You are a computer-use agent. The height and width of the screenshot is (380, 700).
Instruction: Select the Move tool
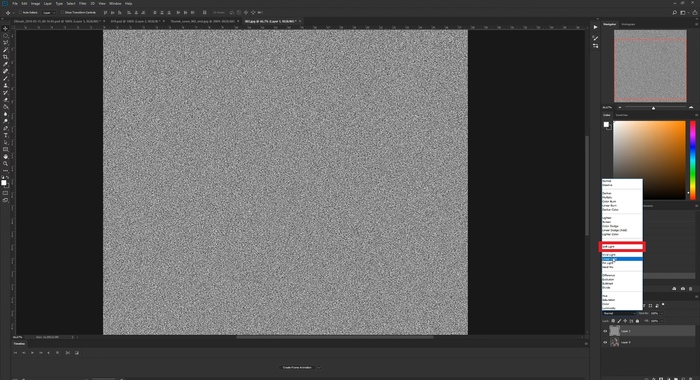5,29
